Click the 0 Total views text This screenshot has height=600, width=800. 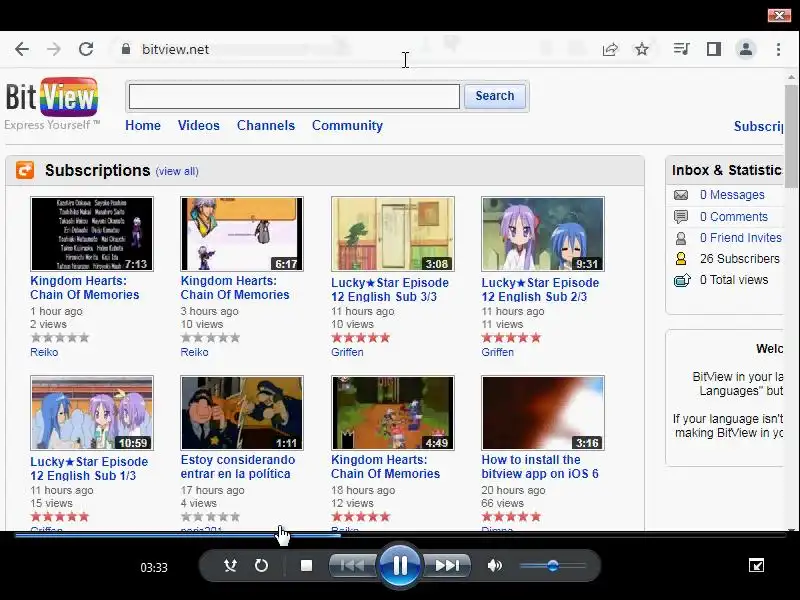coord(734,280)
